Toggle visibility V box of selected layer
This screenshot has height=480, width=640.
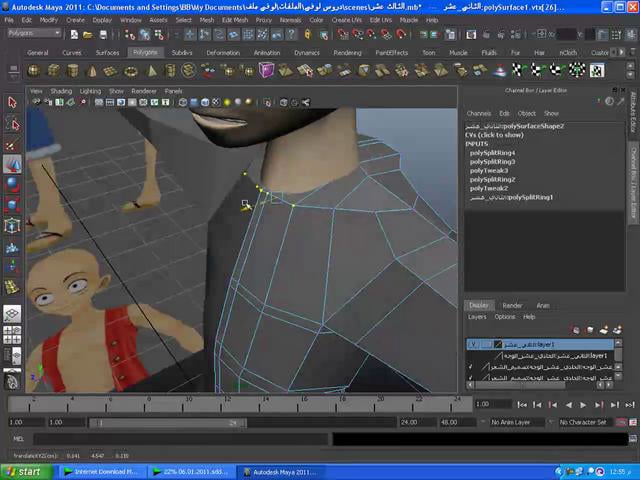coord(473,345)
